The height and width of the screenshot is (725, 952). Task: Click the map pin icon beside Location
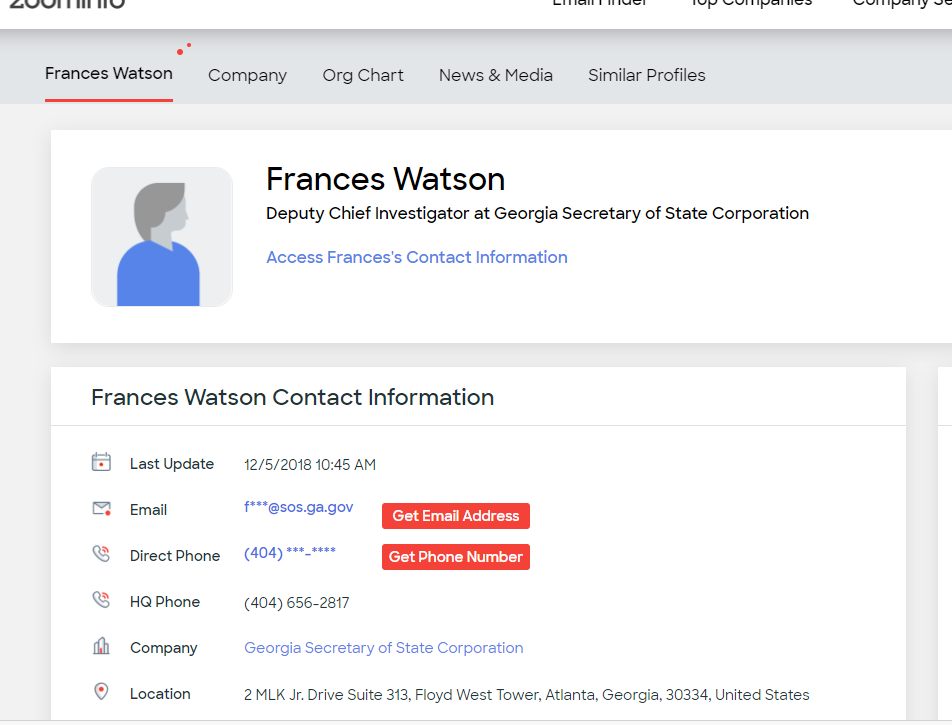pos(101,692)
